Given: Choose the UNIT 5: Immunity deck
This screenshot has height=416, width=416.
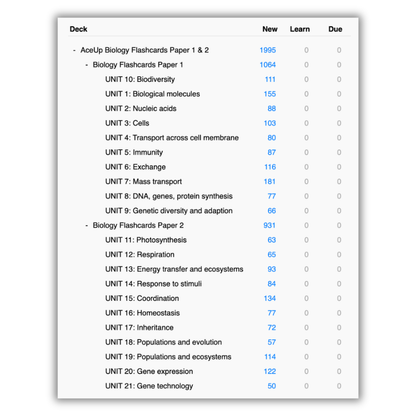Looking at the screenshot, I should pyautogui.click(x=134, y=152).
